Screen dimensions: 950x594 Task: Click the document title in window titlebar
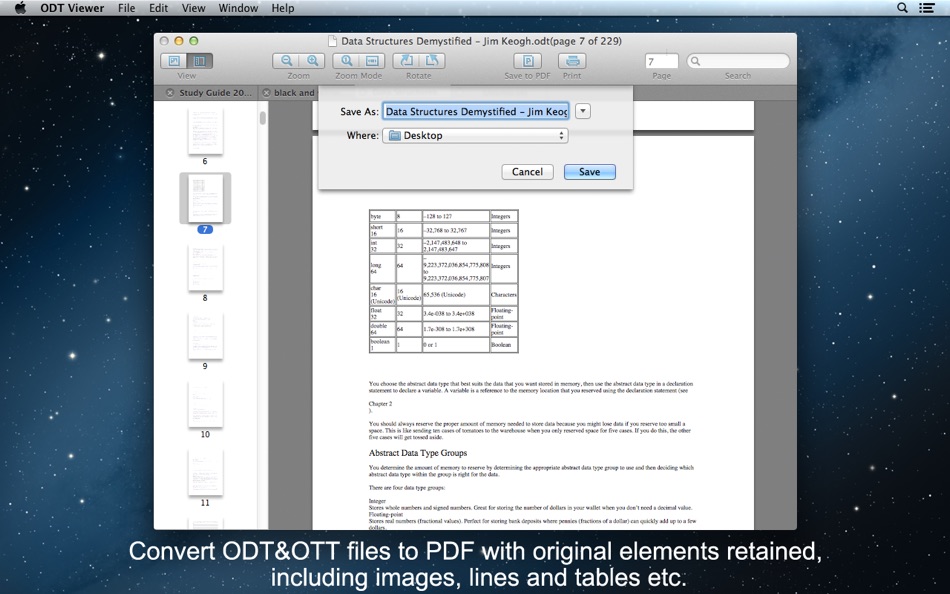481,41
